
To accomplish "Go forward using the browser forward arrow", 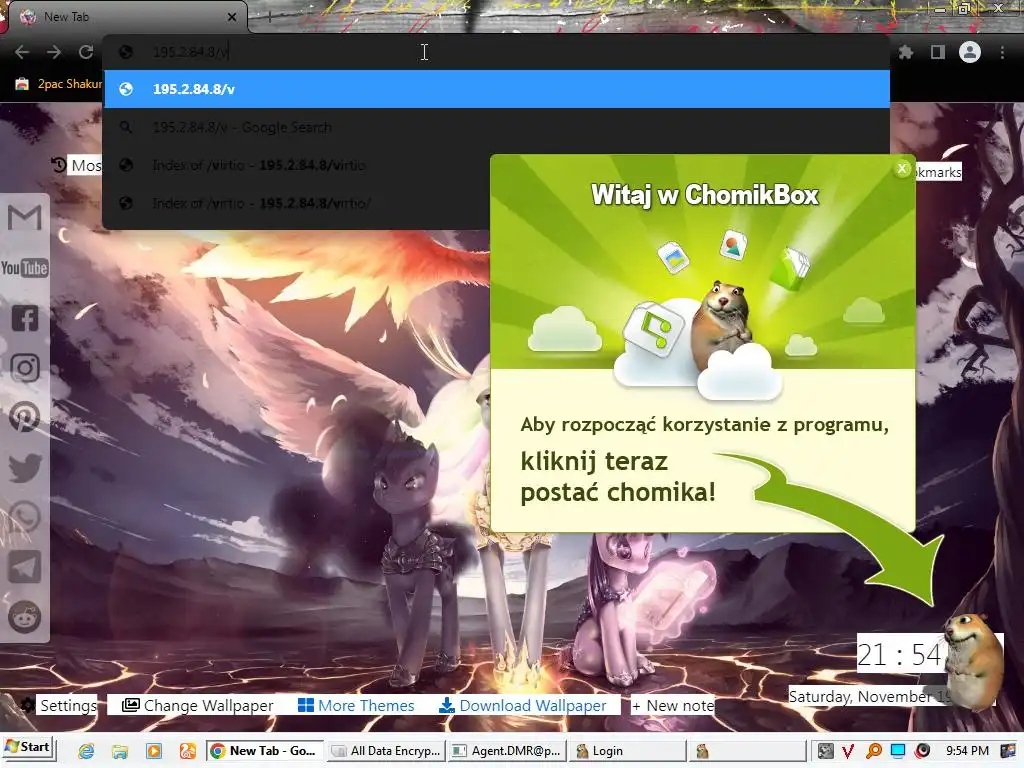I will (54, 52).
